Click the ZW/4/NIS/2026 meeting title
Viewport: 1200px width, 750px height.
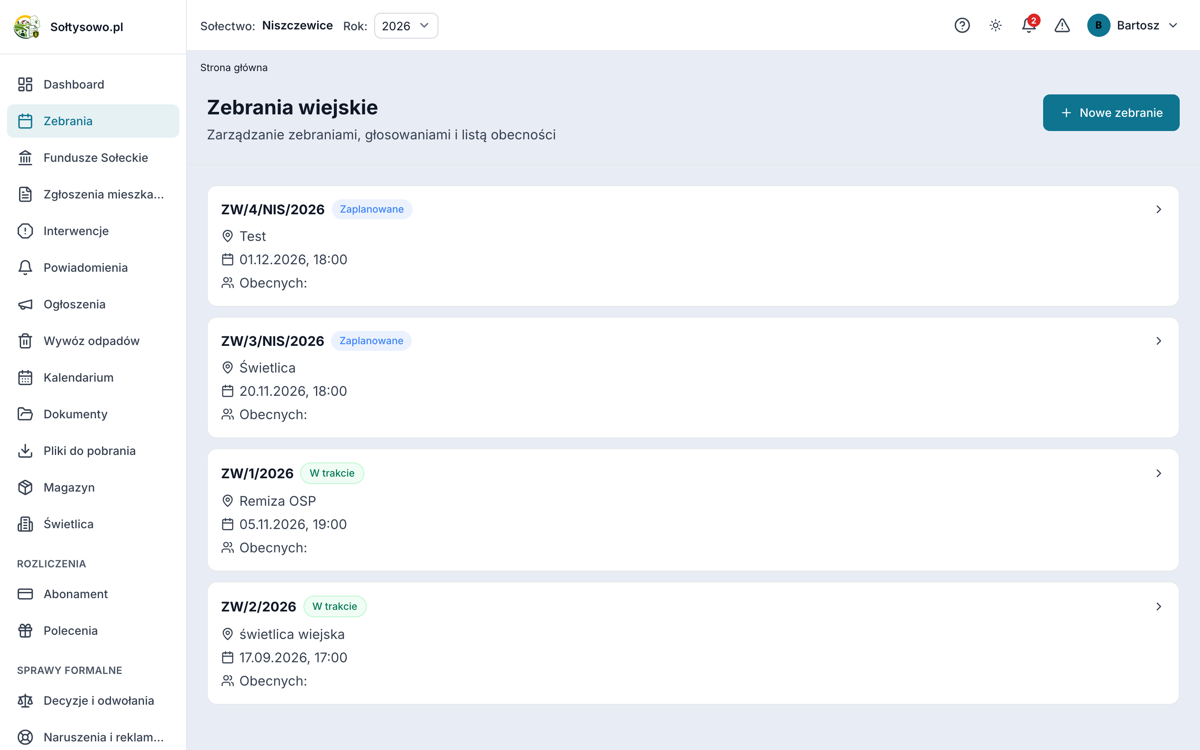273,209
